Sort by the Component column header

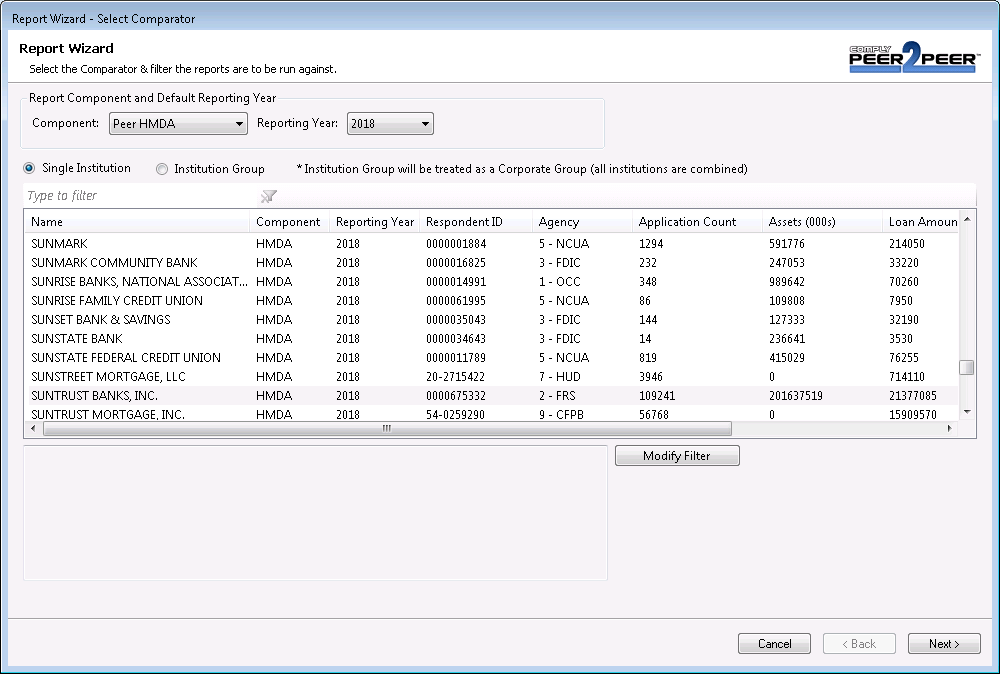click(x=290, y=222)
